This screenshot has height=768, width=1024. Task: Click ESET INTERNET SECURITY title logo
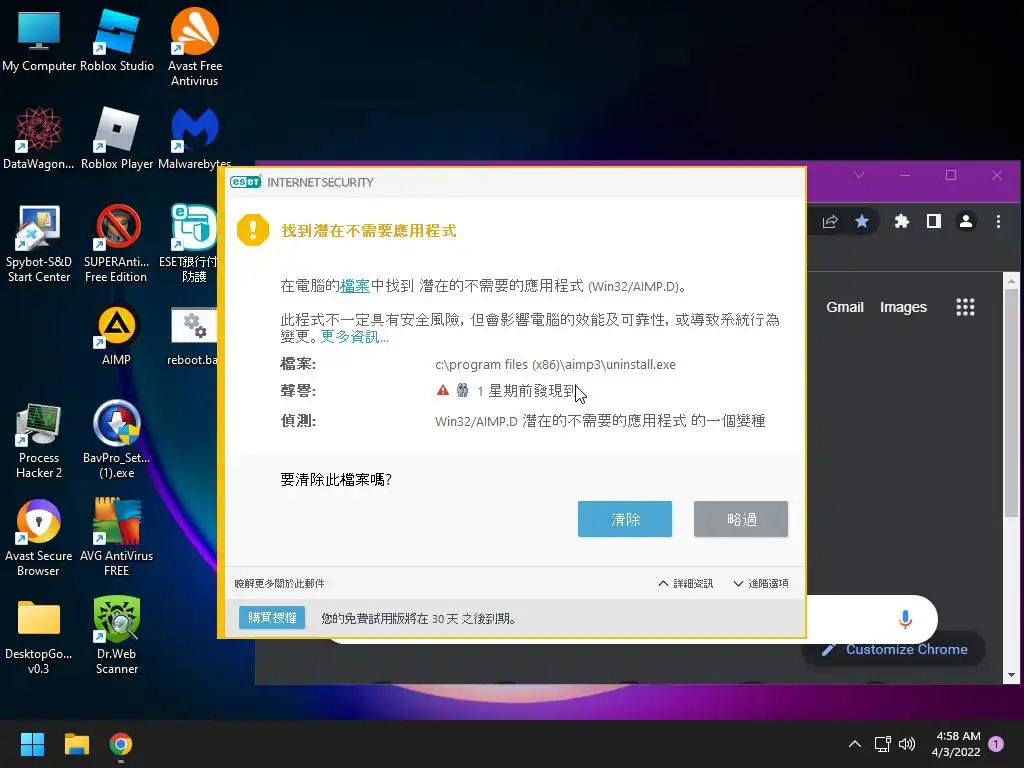(302, 182)
